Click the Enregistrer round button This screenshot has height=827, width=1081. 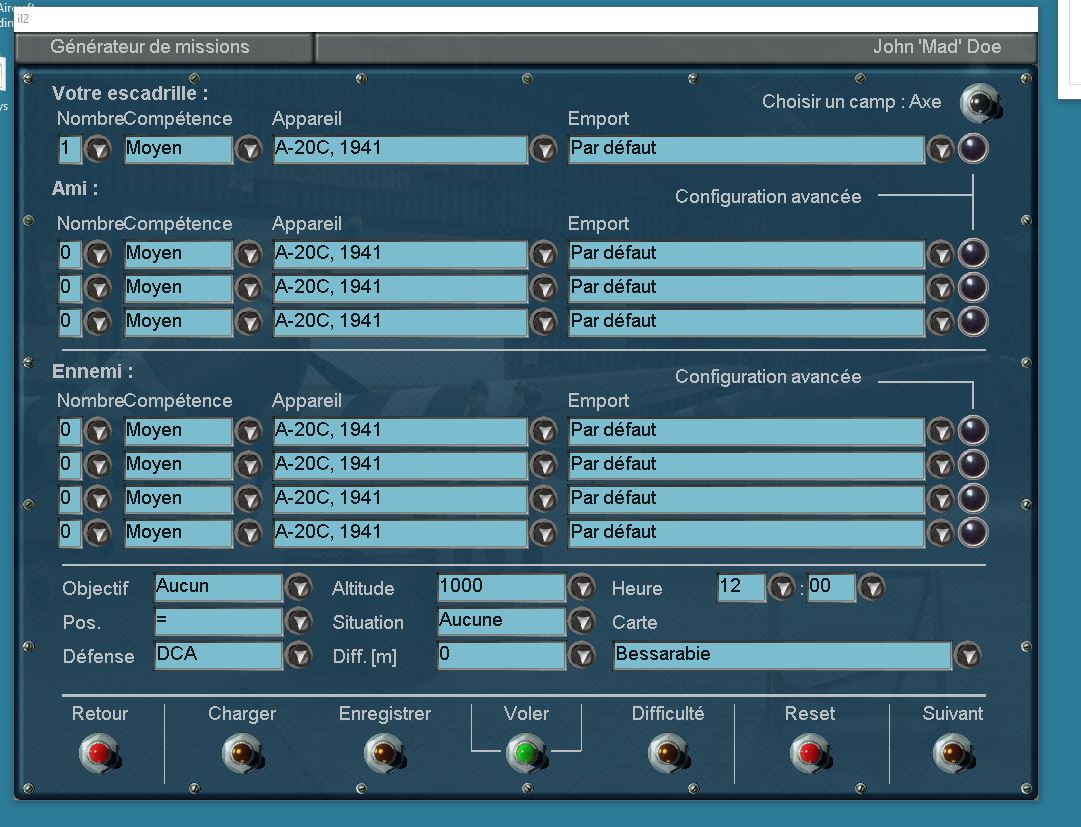[x=382, y=752]
